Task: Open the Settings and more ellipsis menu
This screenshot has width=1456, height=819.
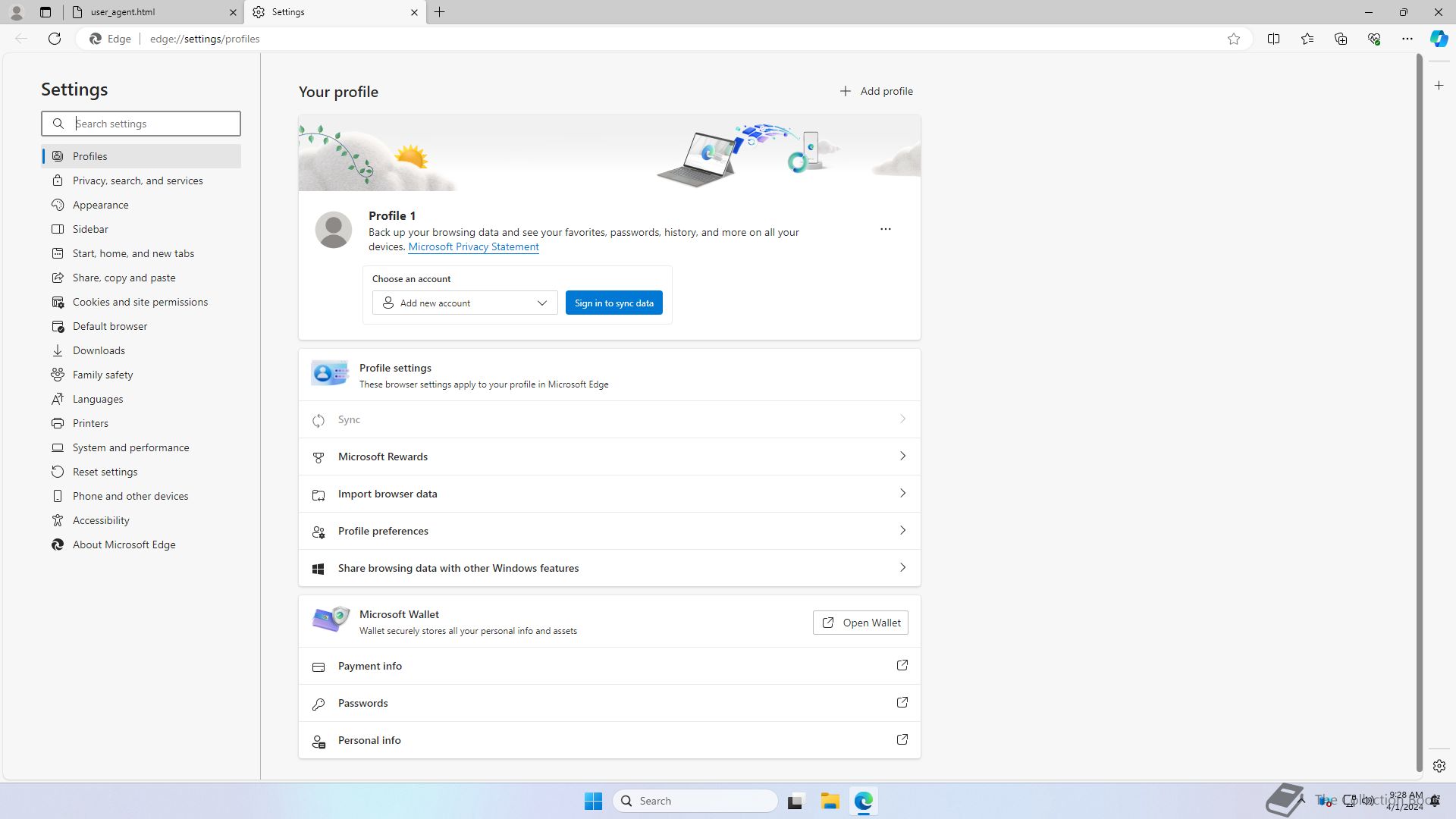Action: coord(1407,39)
